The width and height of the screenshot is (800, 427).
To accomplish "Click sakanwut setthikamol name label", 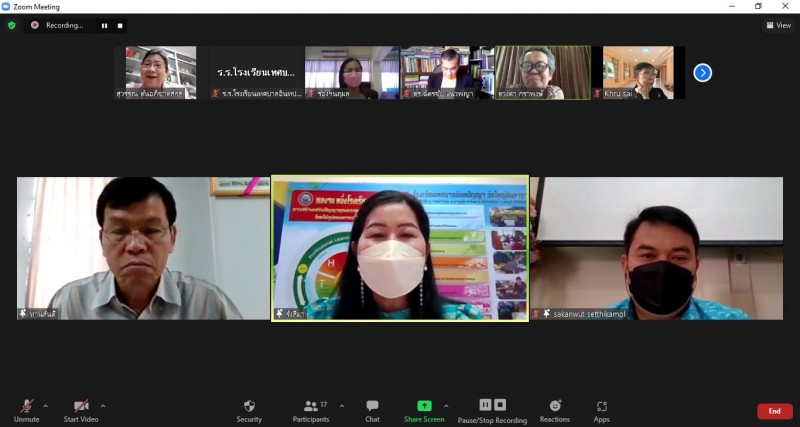I will tap(589, 314).
